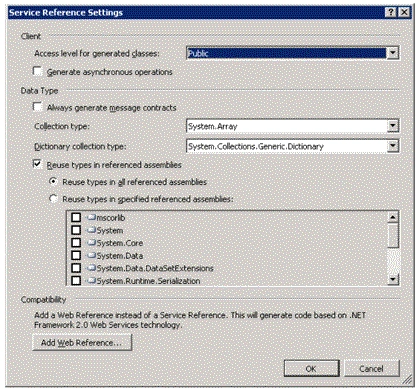Image resolution: width=417 pixels, height=389 pixels.
Task: Select the System.Data.DataSetExtensions entry text
Action: click(x=155, y=268)
